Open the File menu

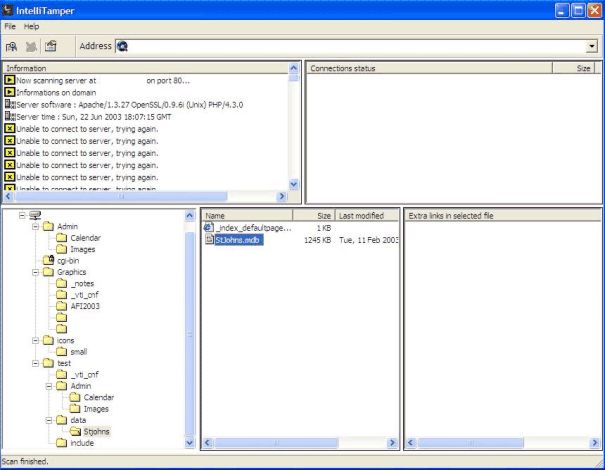coord(10,26)
